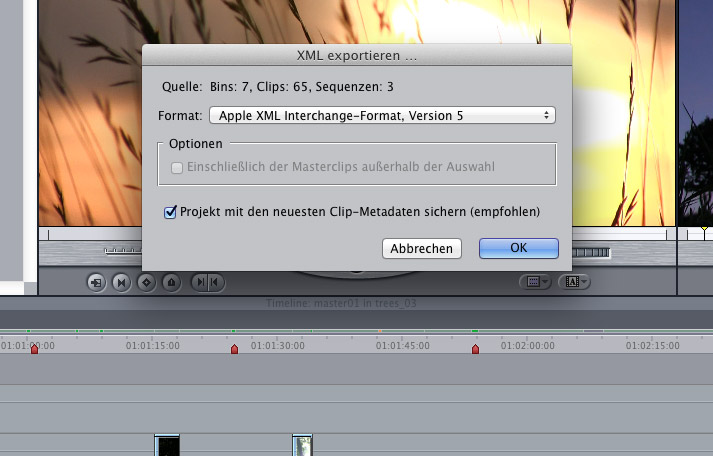Toggle 'Einschließlich der Masterclips' checkbox
This screenshot has height=456, width=713.
coord(177,167)
